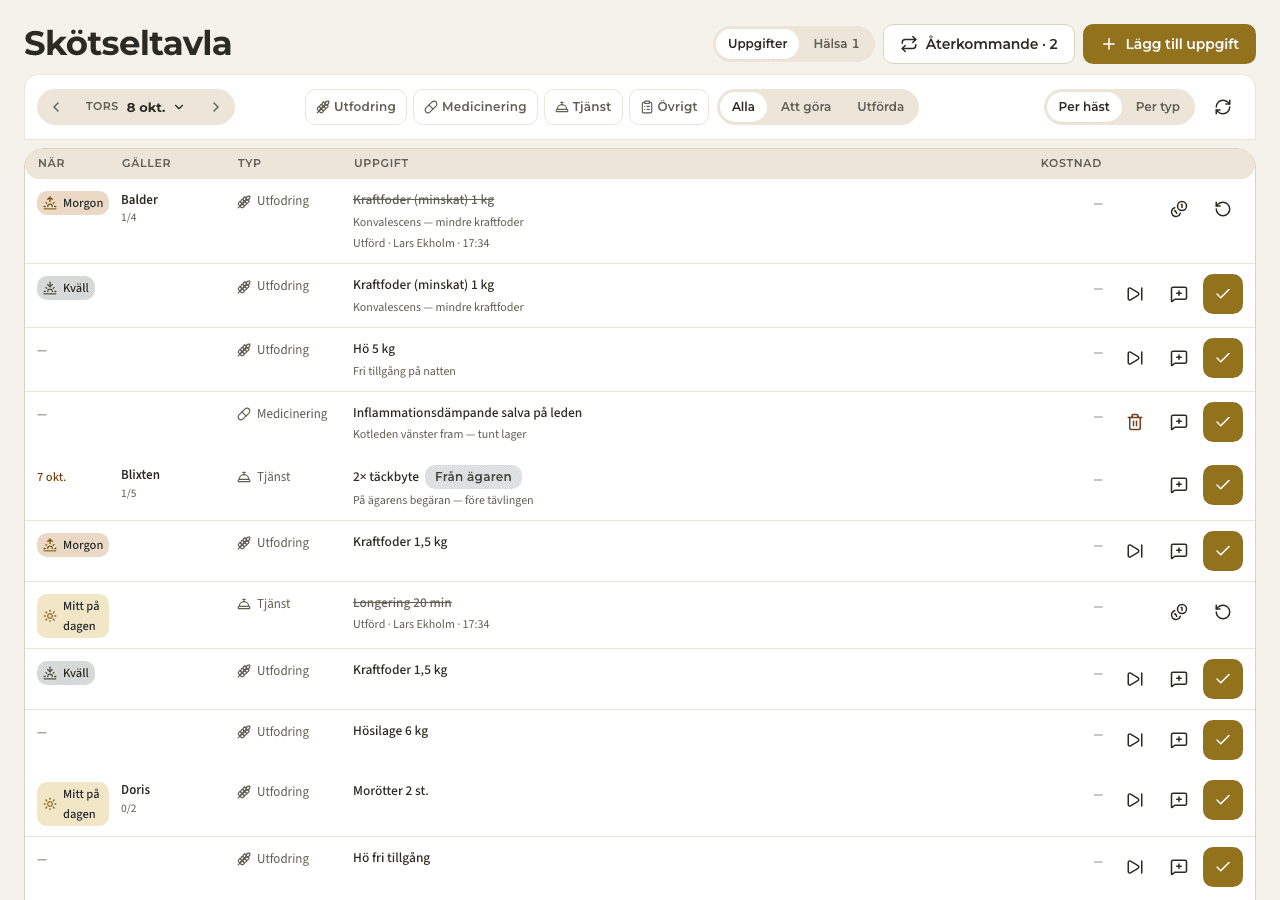This screenshot has width=1280, height=900.
Task: Go to the previous day with left chevron
Action: point(56,107)
